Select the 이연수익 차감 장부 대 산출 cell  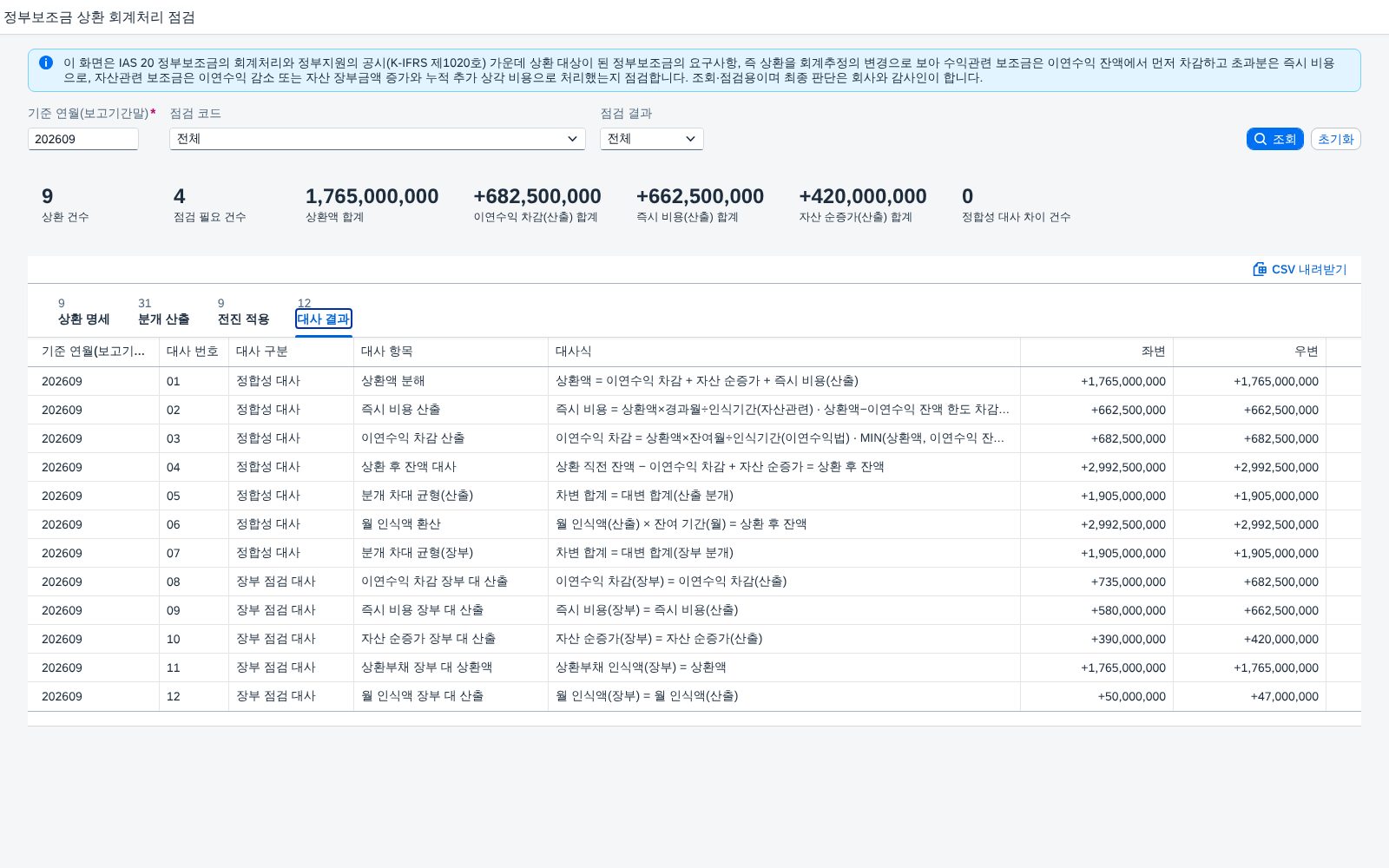[x=451, y=582]
